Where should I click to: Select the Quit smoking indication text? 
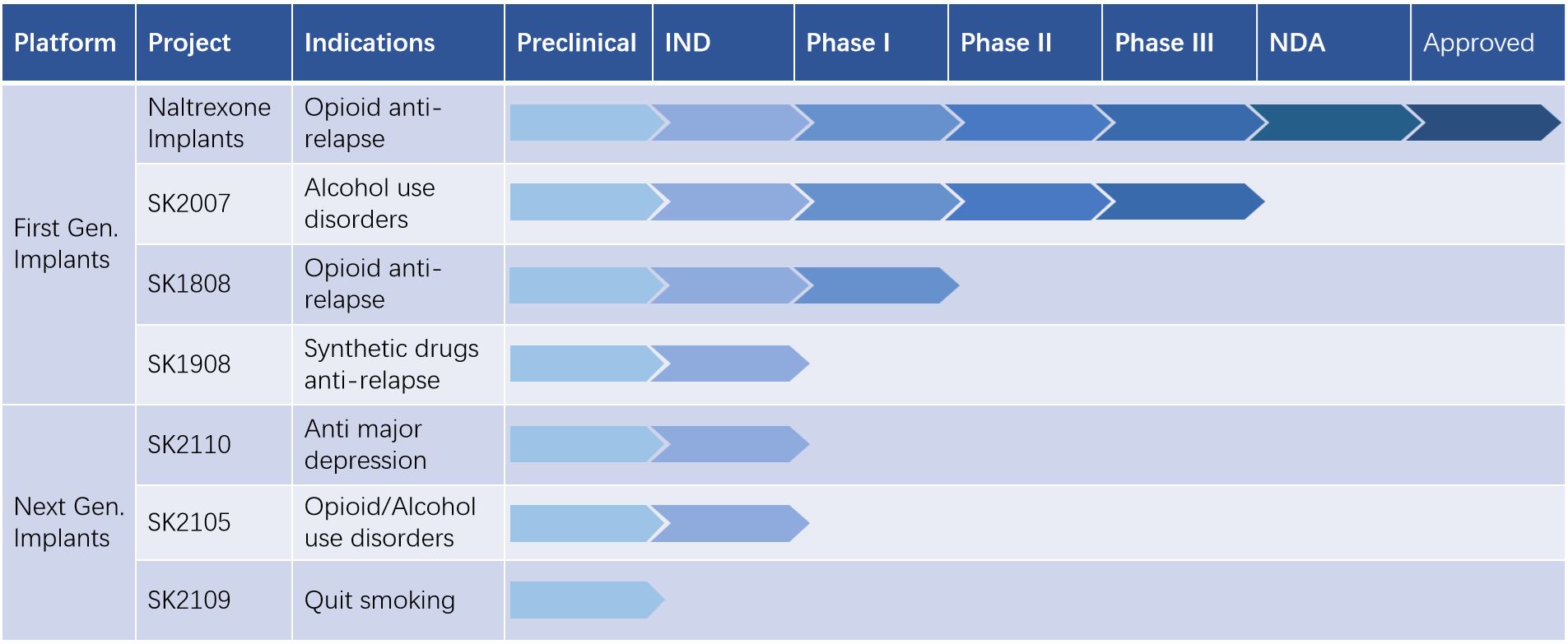click(x=379, y=600)
